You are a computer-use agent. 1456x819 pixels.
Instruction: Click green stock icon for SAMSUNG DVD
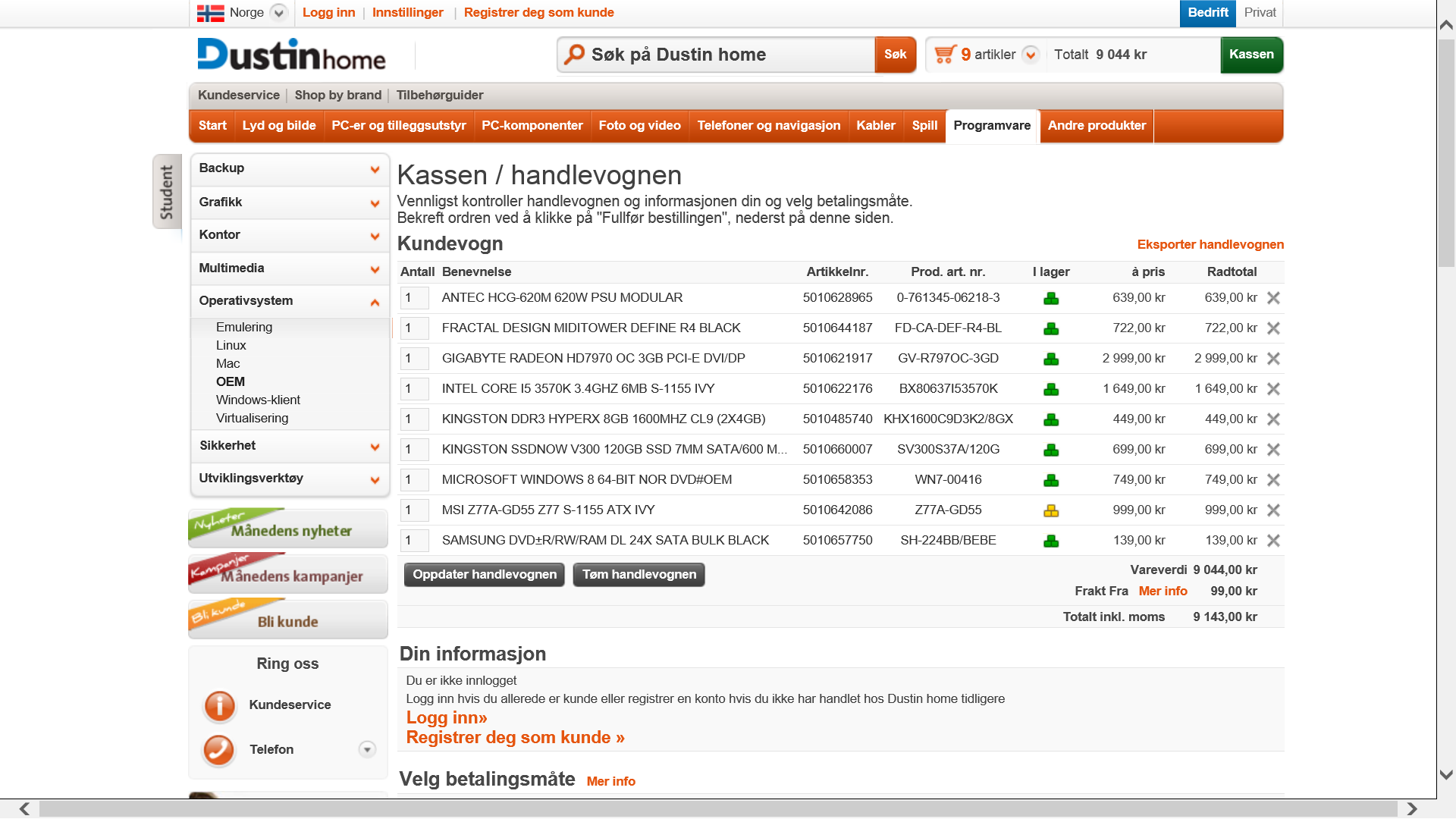tap(1051, 541)
